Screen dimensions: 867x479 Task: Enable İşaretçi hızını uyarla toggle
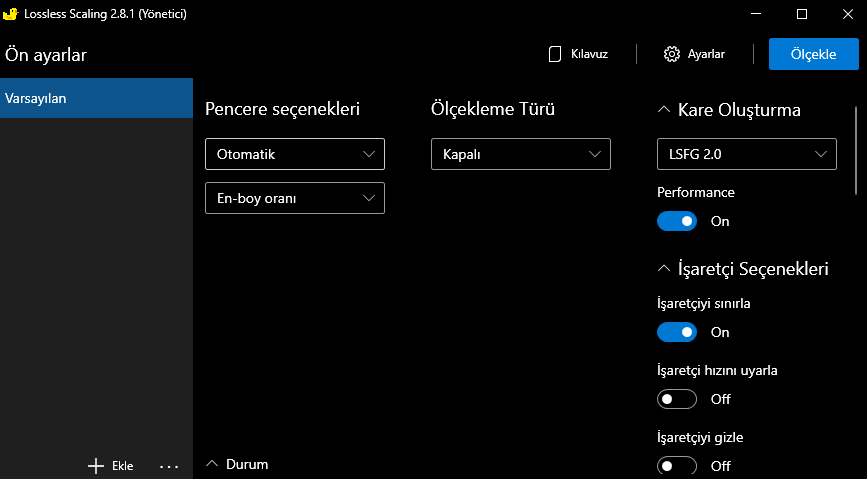[677, 399]
